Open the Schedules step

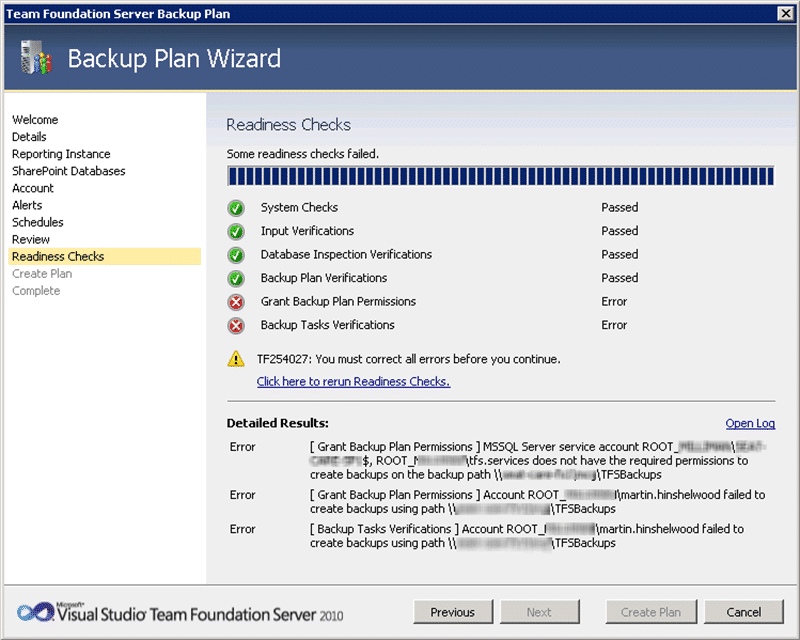point(38,223)
